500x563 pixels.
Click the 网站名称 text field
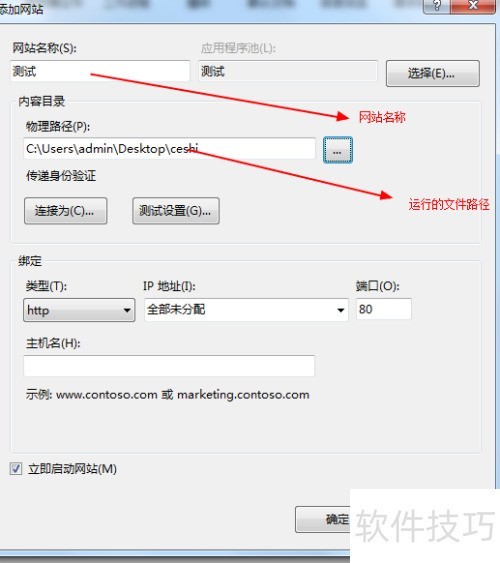[x=100, y=71]
